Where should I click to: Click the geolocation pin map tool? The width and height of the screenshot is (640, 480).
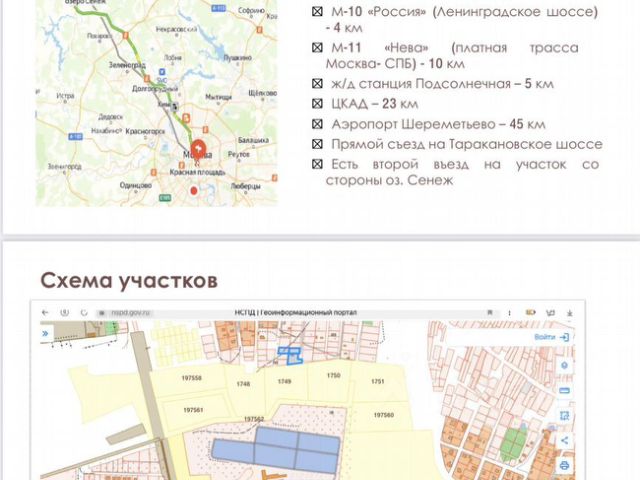pyautogui.click(x=564, y=365)
